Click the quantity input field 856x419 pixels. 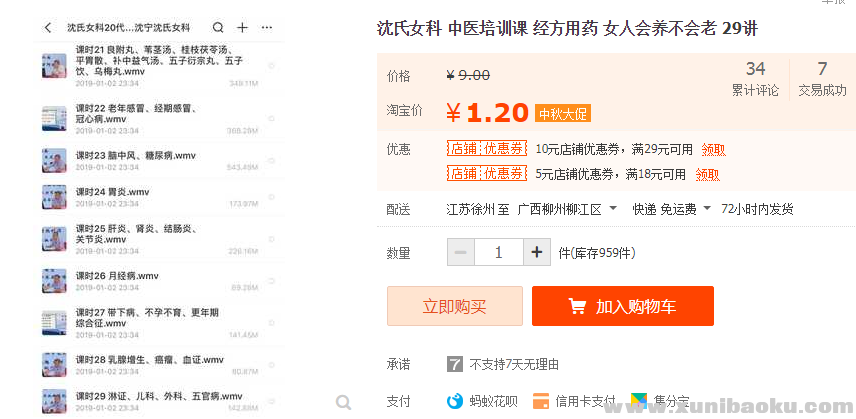[498, 252]
